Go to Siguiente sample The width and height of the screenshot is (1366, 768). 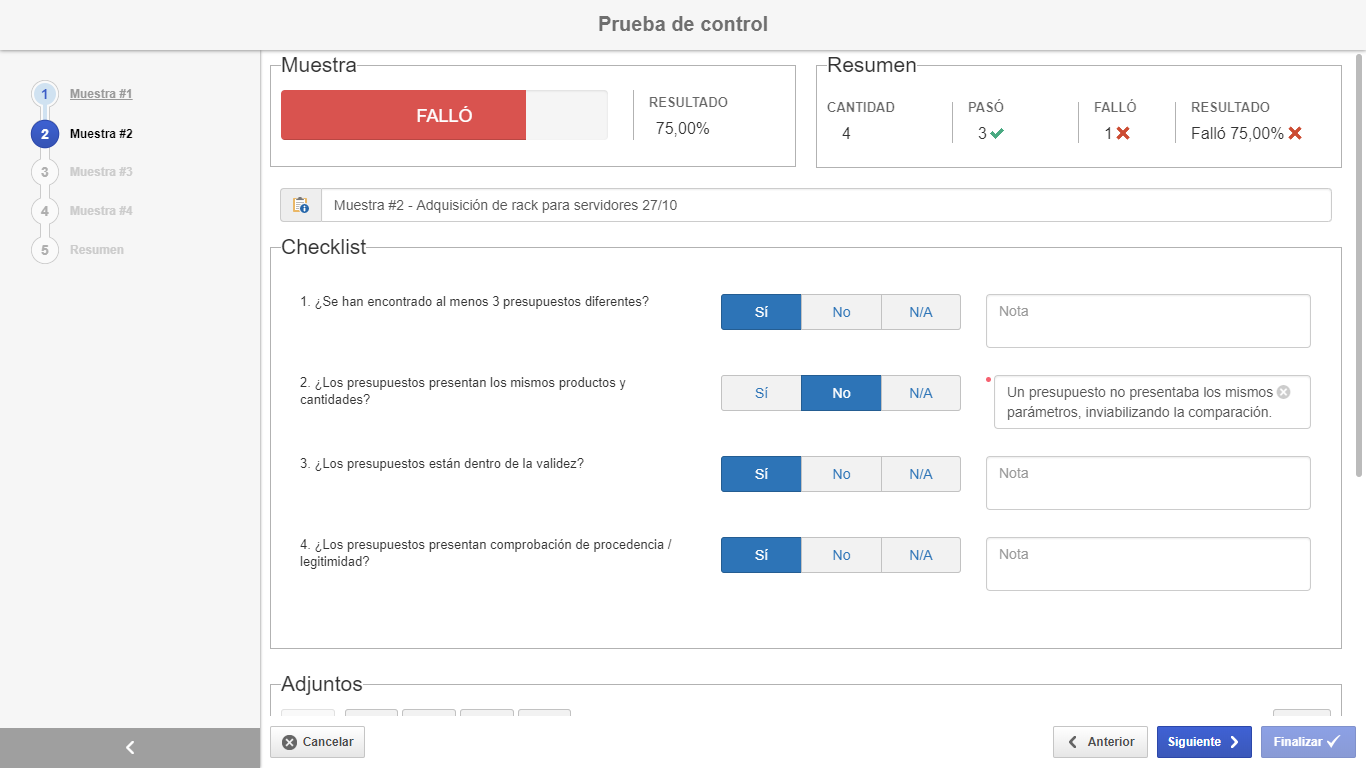click(1204, 742)
